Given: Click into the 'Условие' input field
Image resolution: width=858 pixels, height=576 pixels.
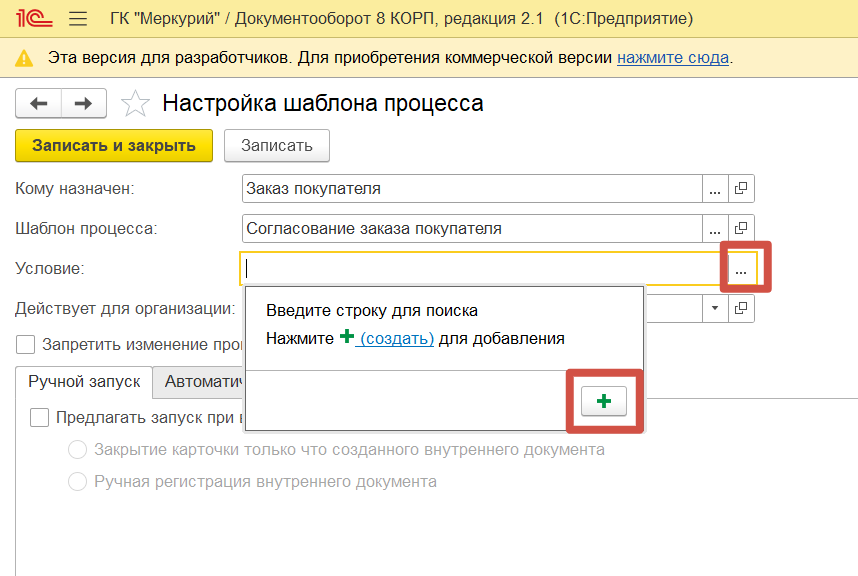Looking at the screenshot, I should pos(480,269).
